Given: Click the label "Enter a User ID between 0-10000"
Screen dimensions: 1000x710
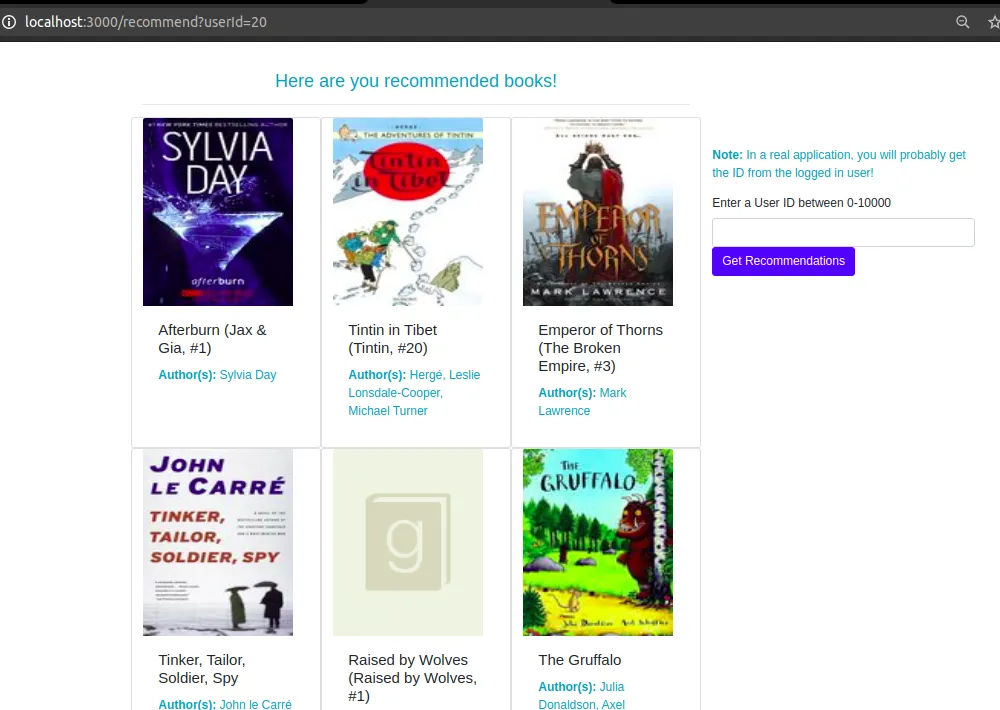Looking at the screenshot, I should pyautogui.click(x=801, y=203).
